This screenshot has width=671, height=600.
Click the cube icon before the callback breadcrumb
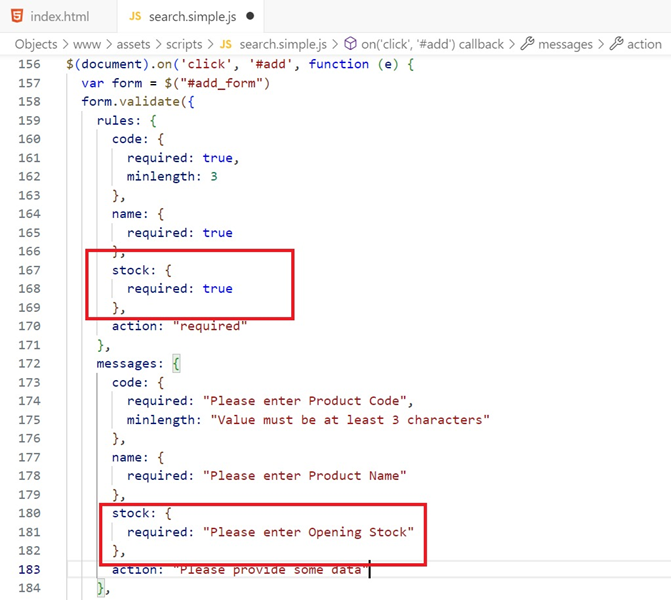coord(350,44)
